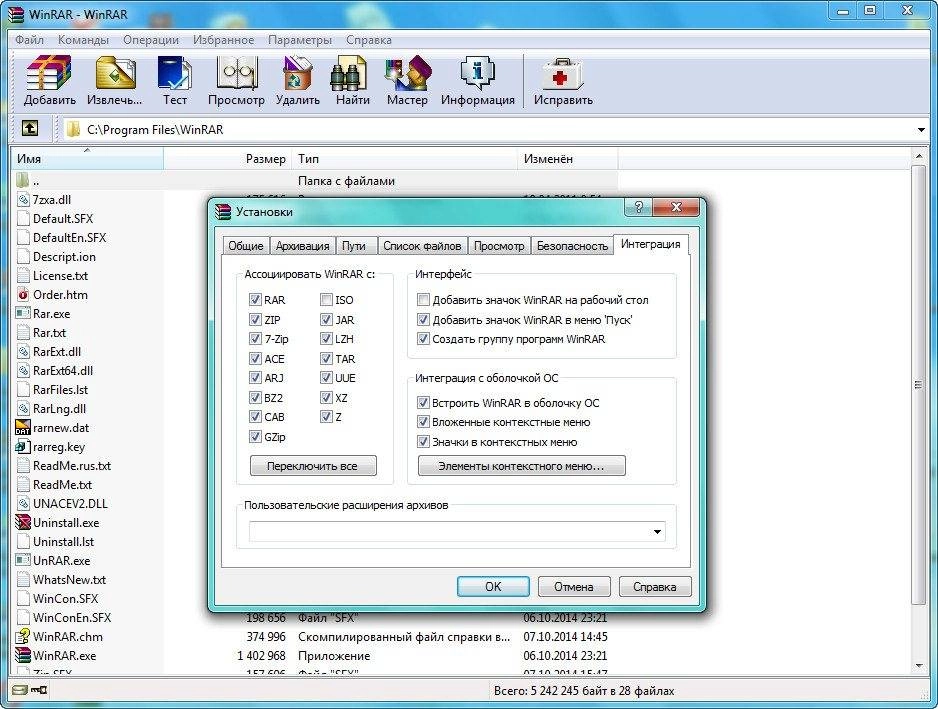Uncheck 'Создать группу программ WinRAR'

click(x=423, y=338)
